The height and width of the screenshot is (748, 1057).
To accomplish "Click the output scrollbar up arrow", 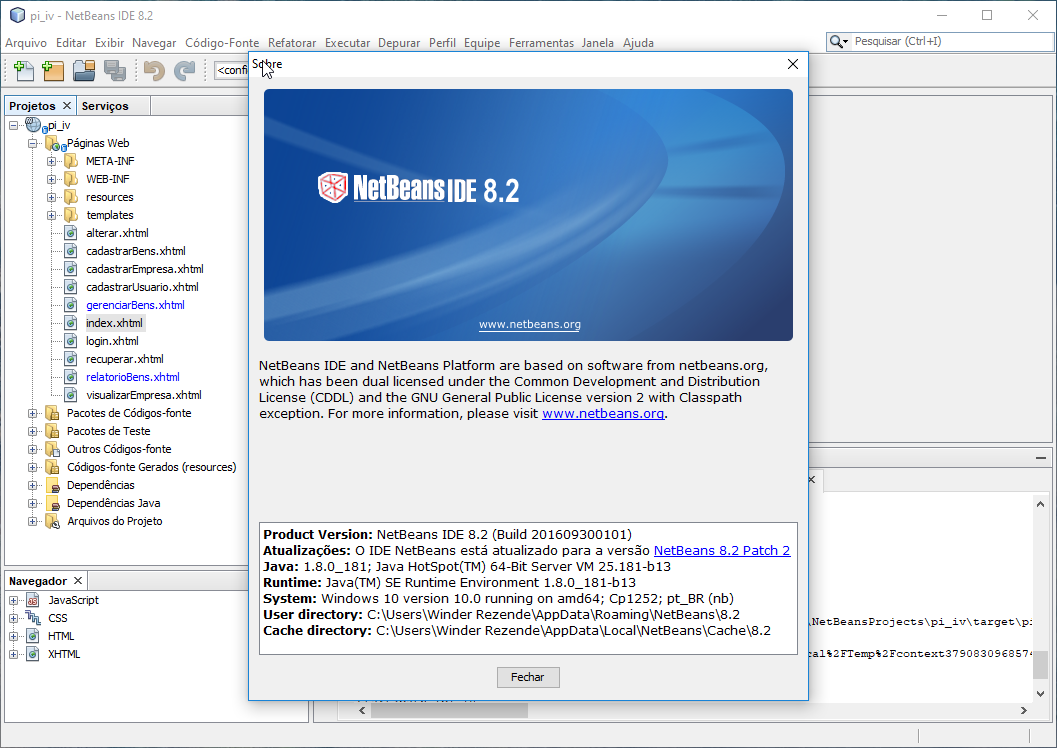I will point(1040,504).
